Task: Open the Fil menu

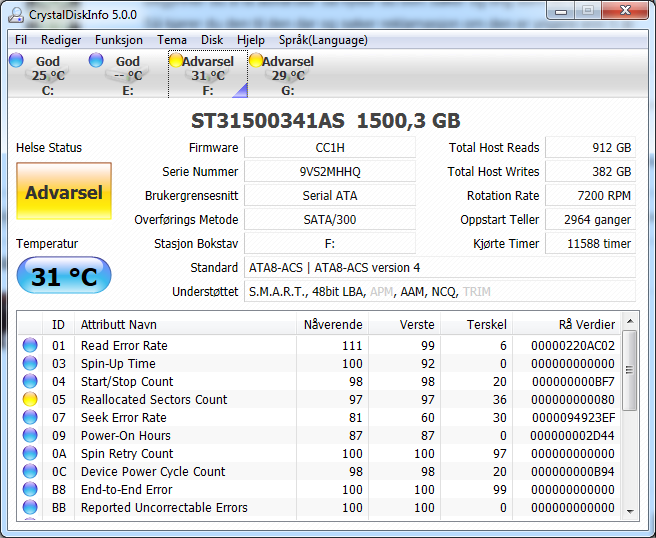Action: click(x=21, y=40)
